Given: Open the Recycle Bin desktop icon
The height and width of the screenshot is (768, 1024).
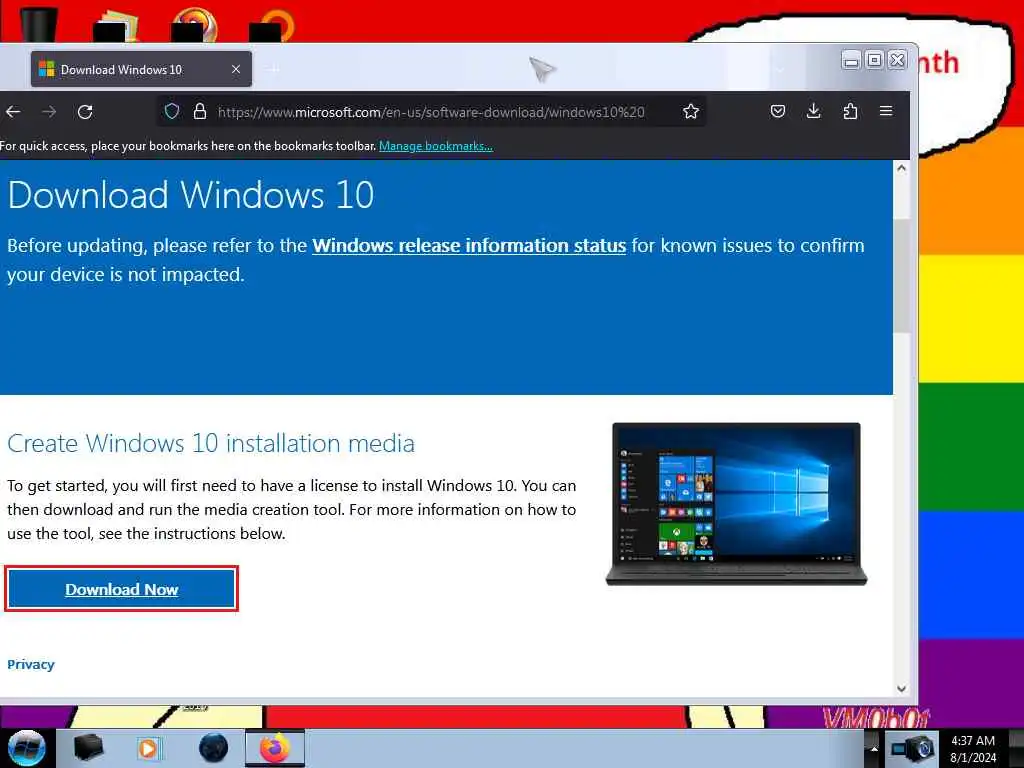Looking at the screenshot, I should coord(38,25).
